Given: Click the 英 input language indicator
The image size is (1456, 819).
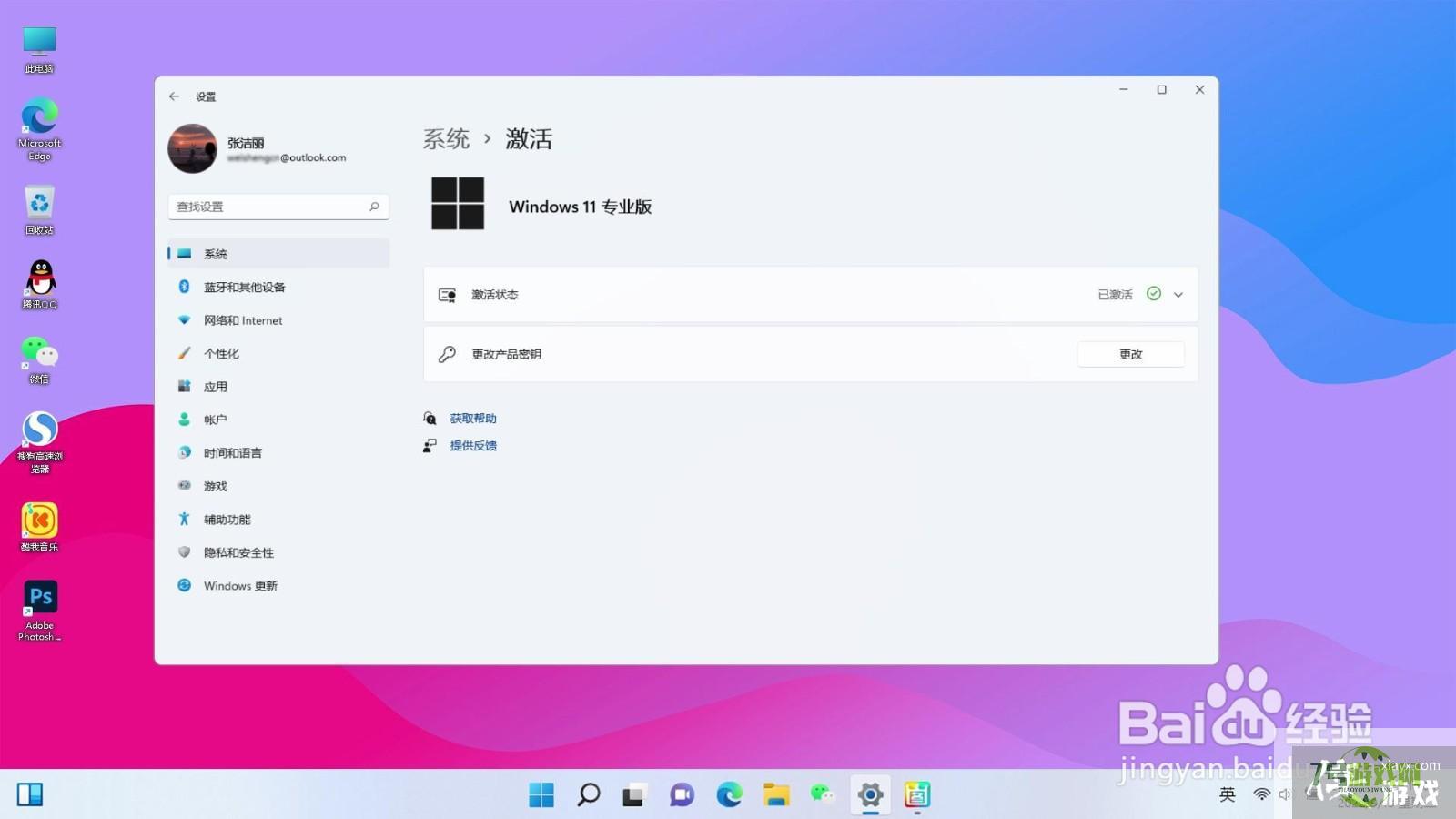Looking at the screenshot, I should point(1228,794).
